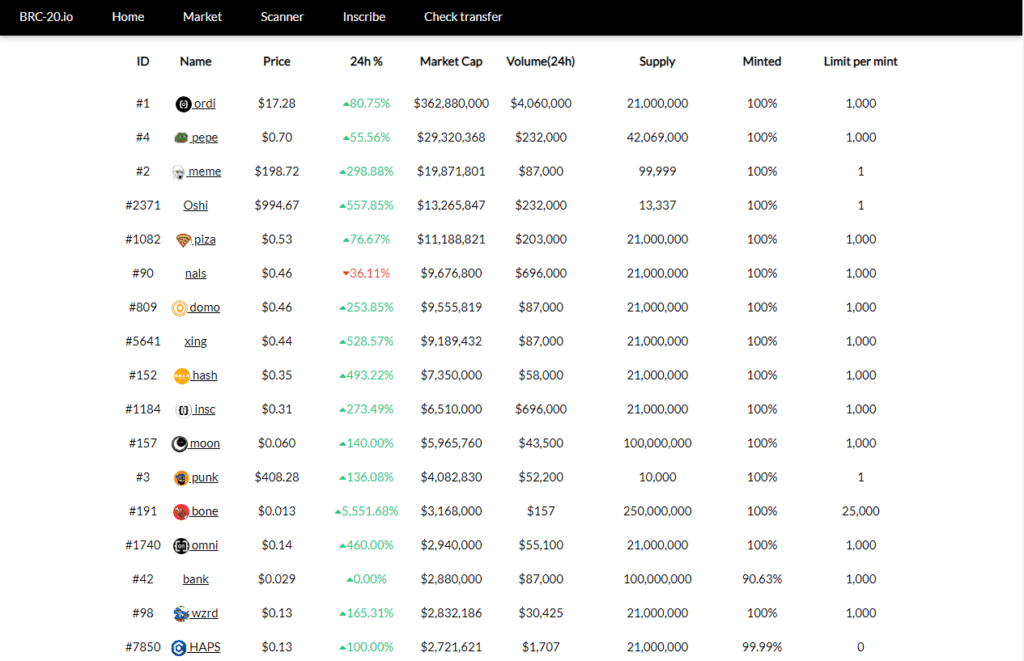Select the 42,069,000 supply value
1024x661 pixels.
pos(657,137)
